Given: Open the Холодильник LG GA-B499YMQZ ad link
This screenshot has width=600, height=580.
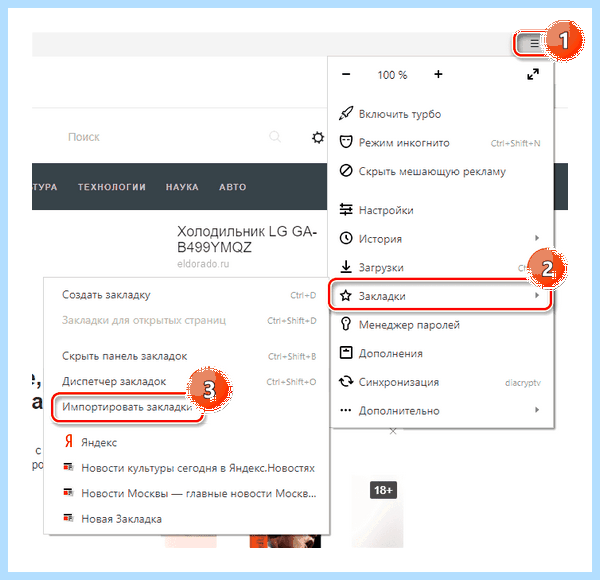Looking at the screenshot, I should click(247, 239).
